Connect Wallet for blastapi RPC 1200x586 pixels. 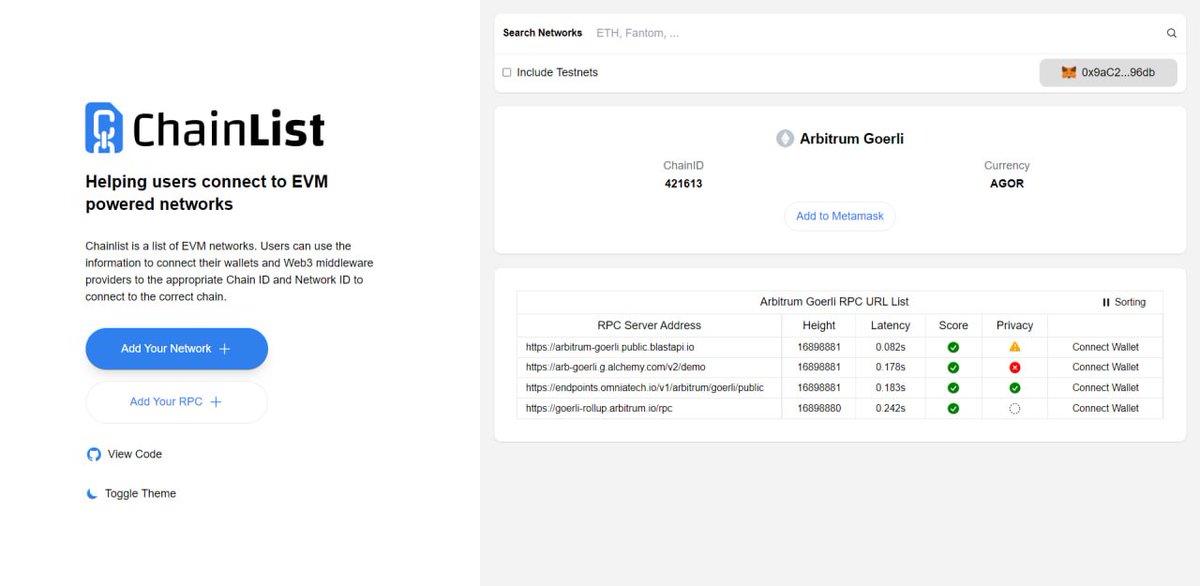pos(1105,347)
